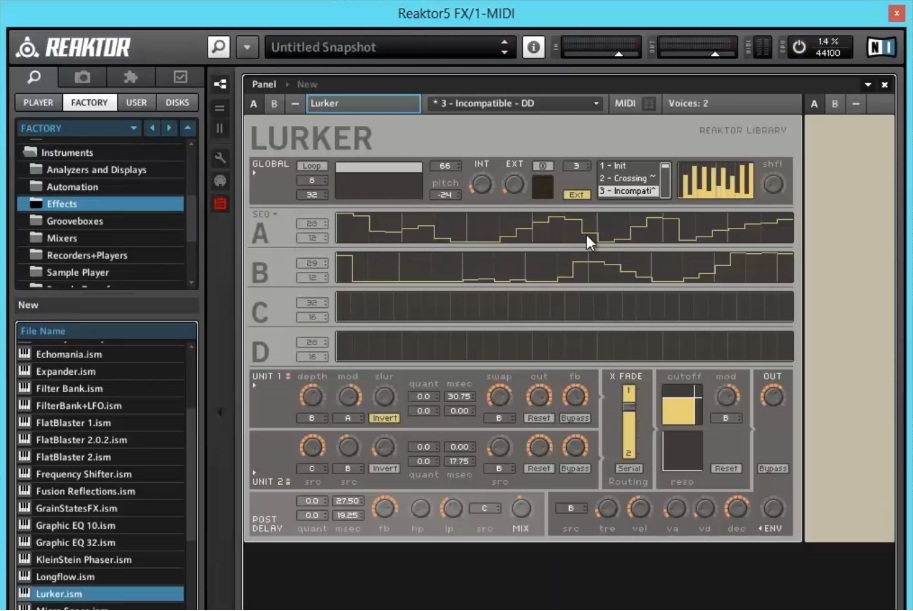Open the SEQ dropdown arrow above A
Image resolution: width=913 pixels, height=611 pixels.
275,214
